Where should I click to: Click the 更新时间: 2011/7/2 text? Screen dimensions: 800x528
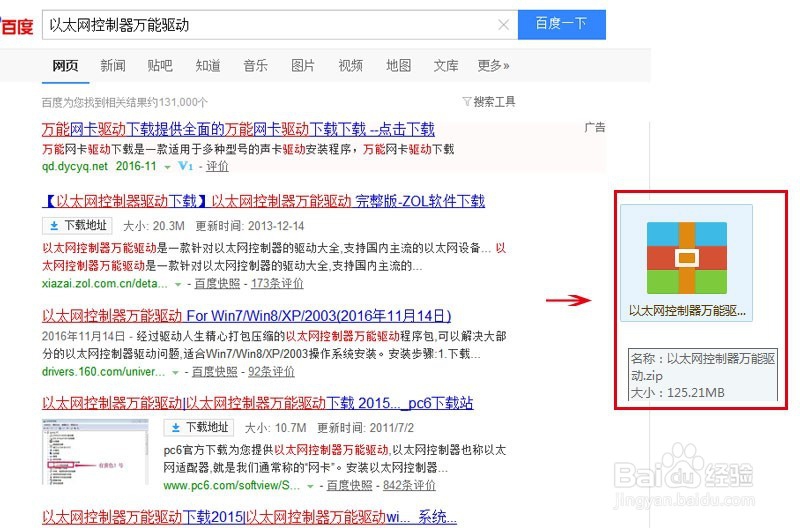click(365, 428)
